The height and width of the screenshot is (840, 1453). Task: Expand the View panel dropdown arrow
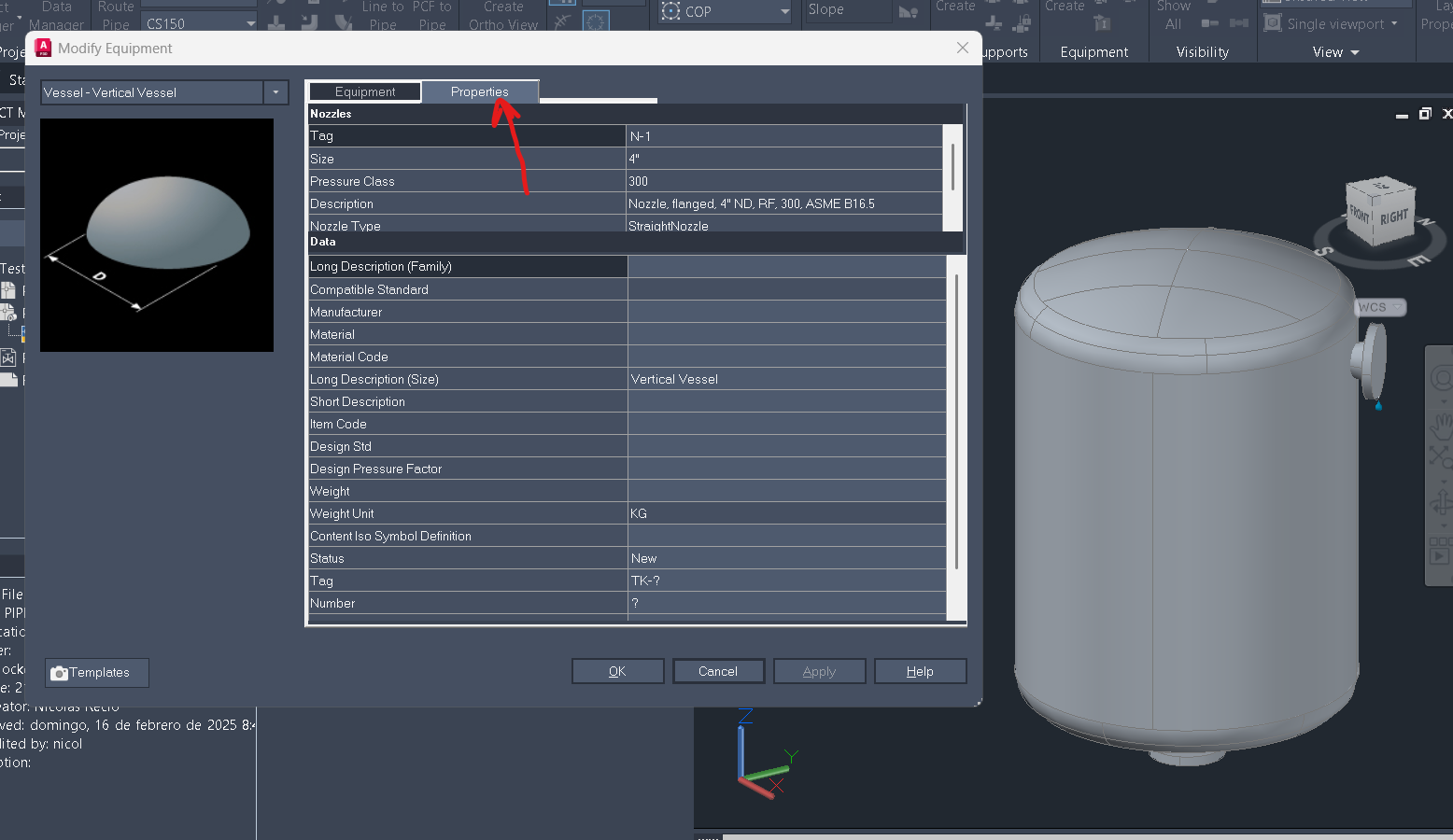[x=1355, y=52]
